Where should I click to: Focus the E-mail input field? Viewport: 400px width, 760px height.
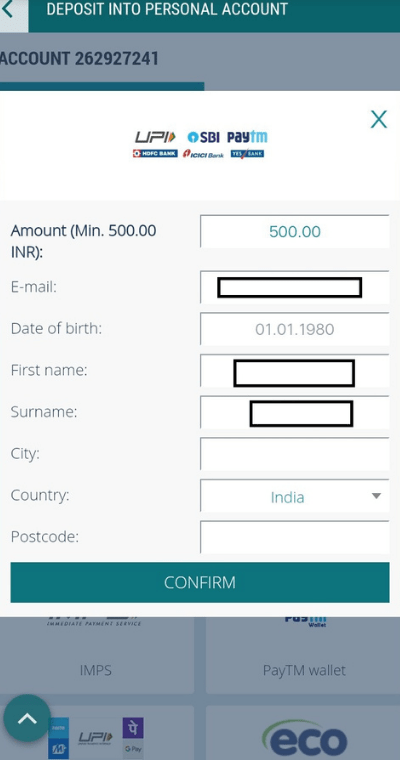click(295, 287)
